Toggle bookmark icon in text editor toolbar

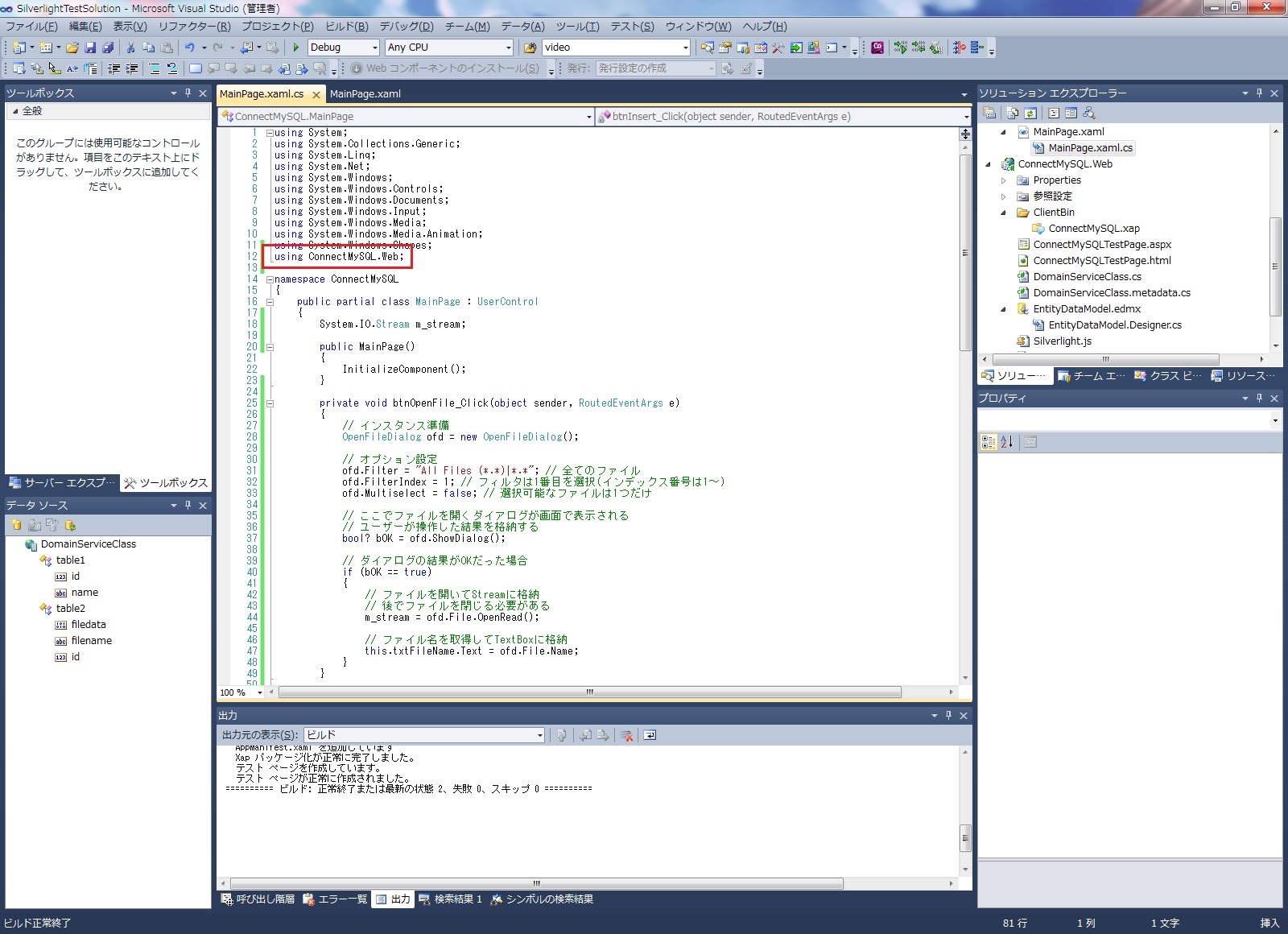click(x=196, y=68)
